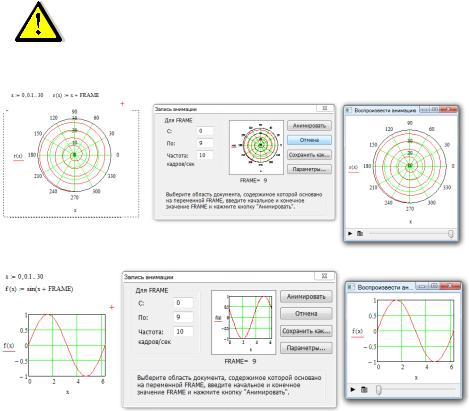The image size is (469, 411).
Task: Click the yellow warning triangle icon
Action: (39, 22)
